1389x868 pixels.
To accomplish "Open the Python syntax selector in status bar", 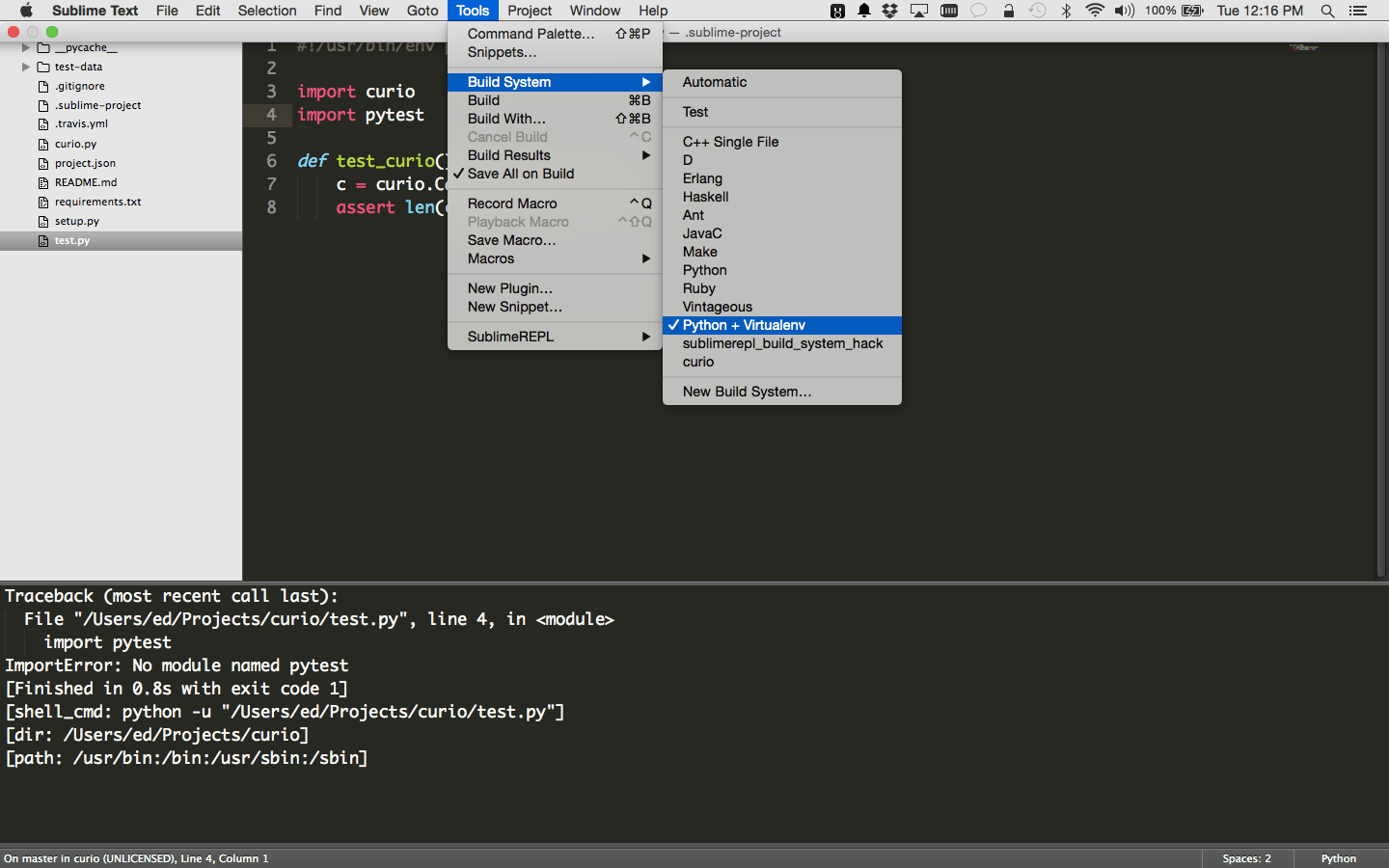I will [1338, 858].
